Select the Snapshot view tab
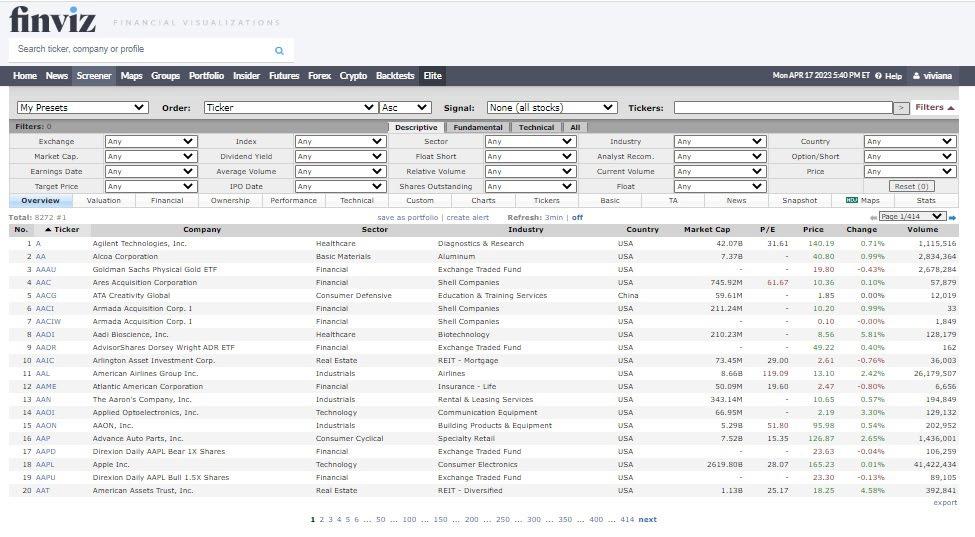The height and width of the screenshot is (537, 975). point(800,201)
